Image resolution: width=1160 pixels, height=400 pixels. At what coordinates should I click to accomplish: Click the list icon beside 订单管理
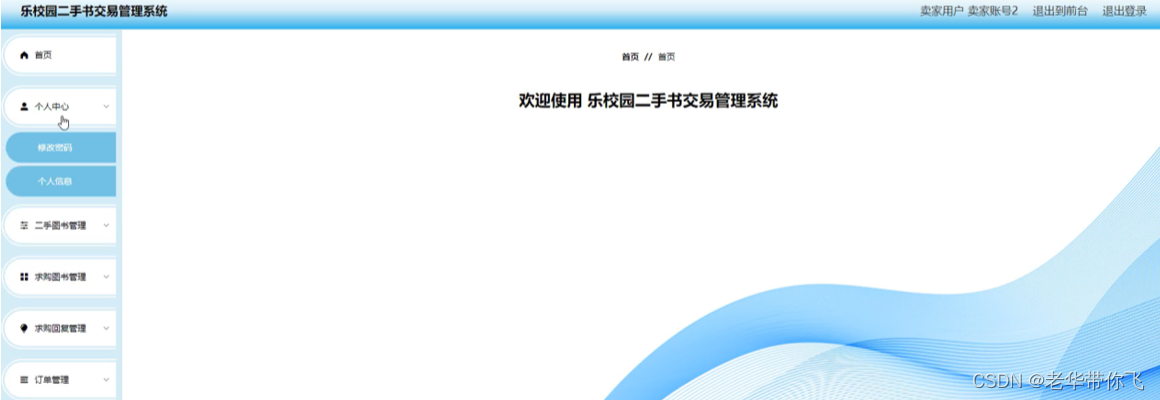click(x=24, y=379)
